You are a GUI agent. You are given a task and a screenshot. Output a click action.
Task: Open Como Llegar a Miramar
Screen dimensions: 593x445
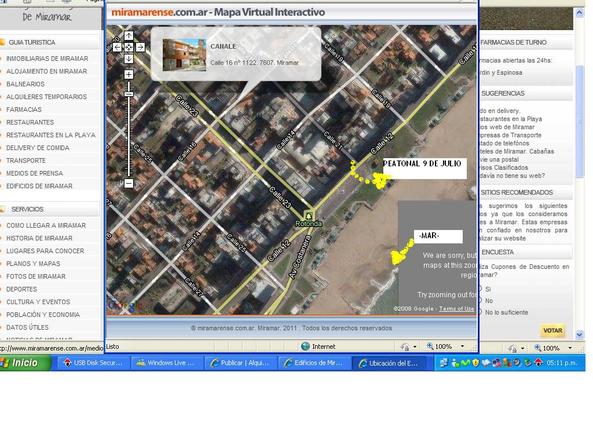(x=46, y=225)
